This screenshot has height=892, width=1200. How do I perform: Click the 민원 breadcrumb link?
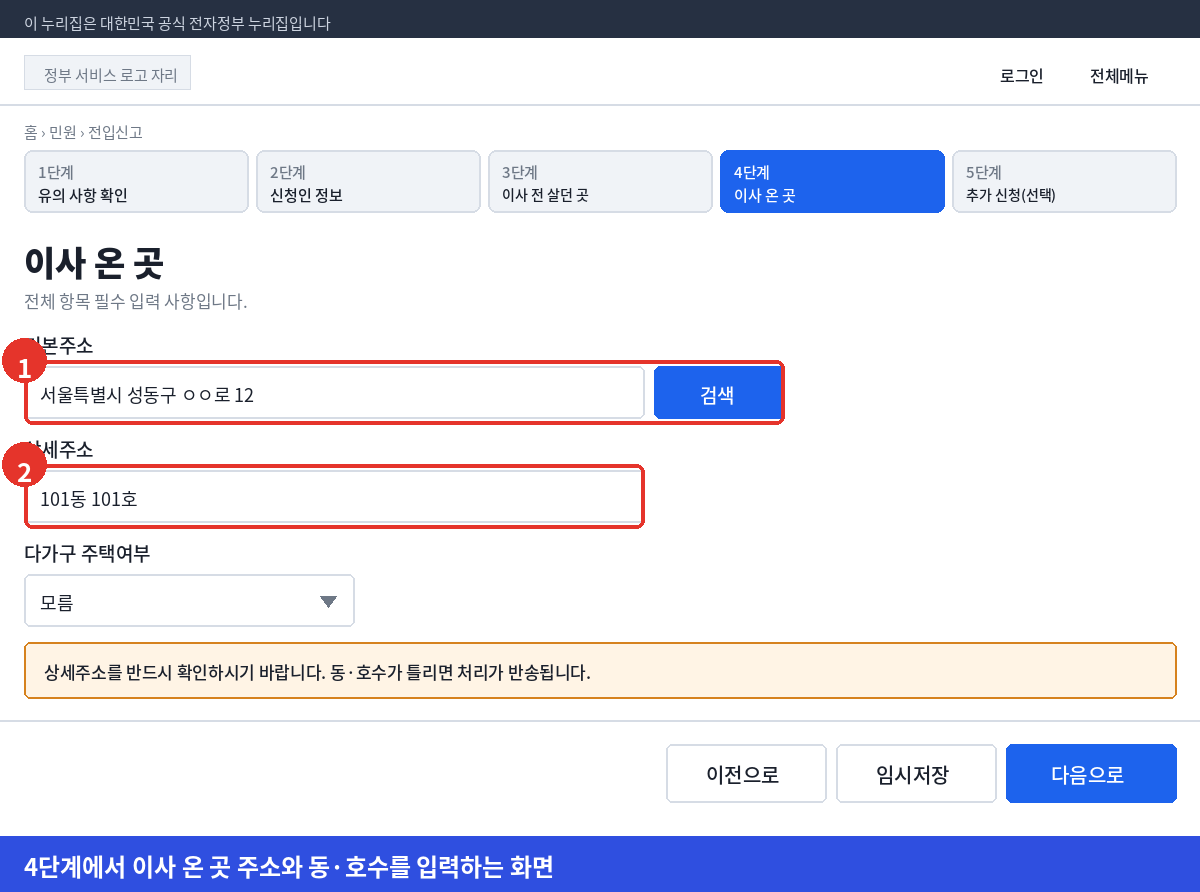[x=62, y=132]
